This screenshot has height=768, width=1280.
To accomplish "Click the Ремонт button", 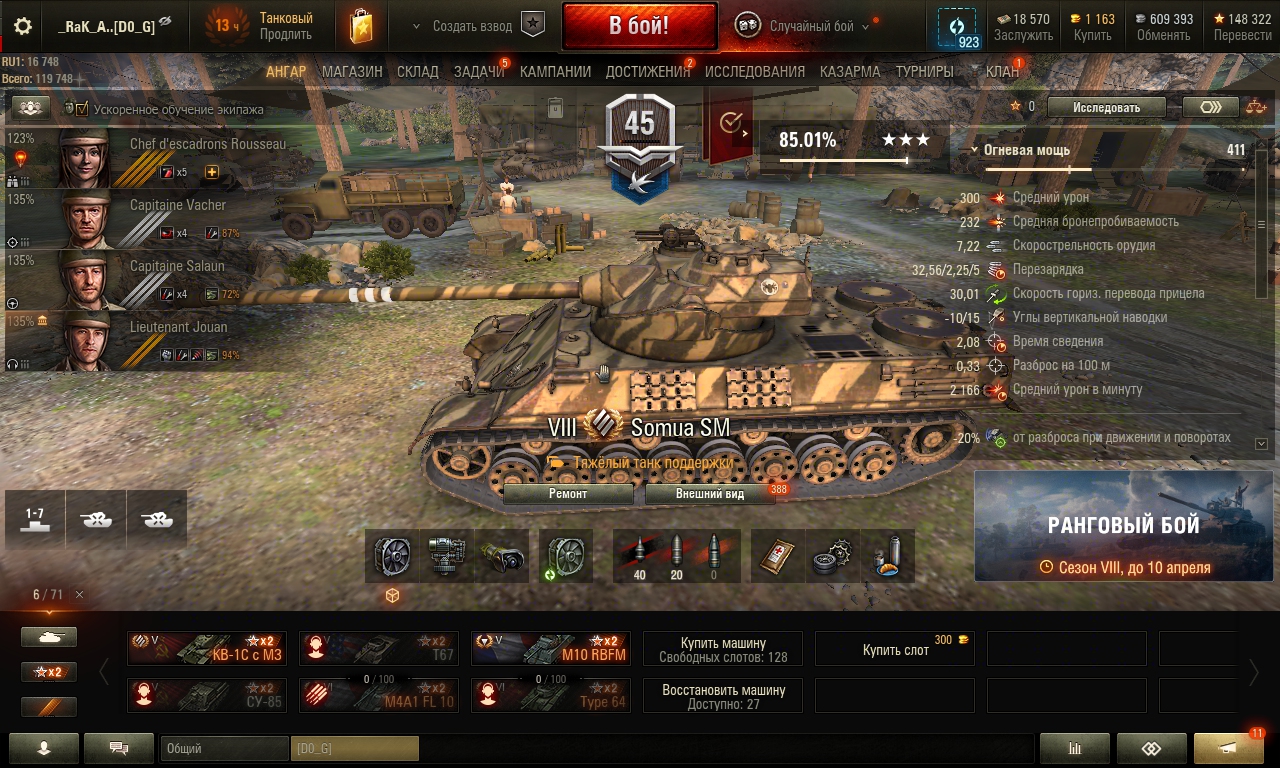I will 568,494.
